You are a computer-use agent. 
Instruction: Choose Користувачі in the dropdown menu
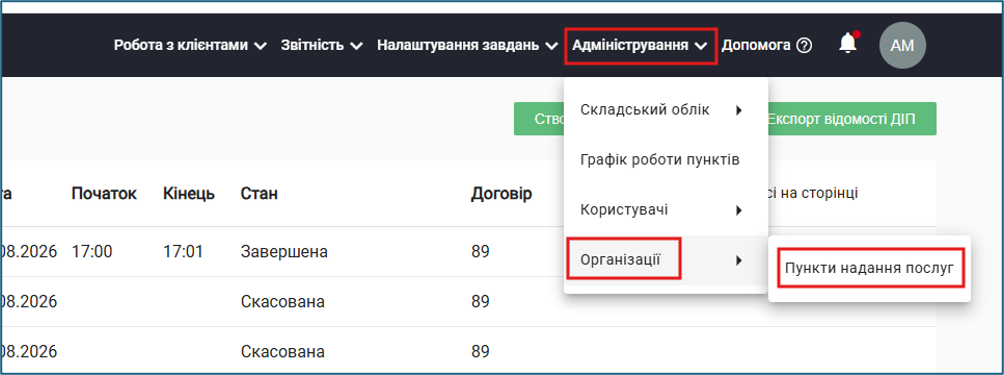[666, 210]
